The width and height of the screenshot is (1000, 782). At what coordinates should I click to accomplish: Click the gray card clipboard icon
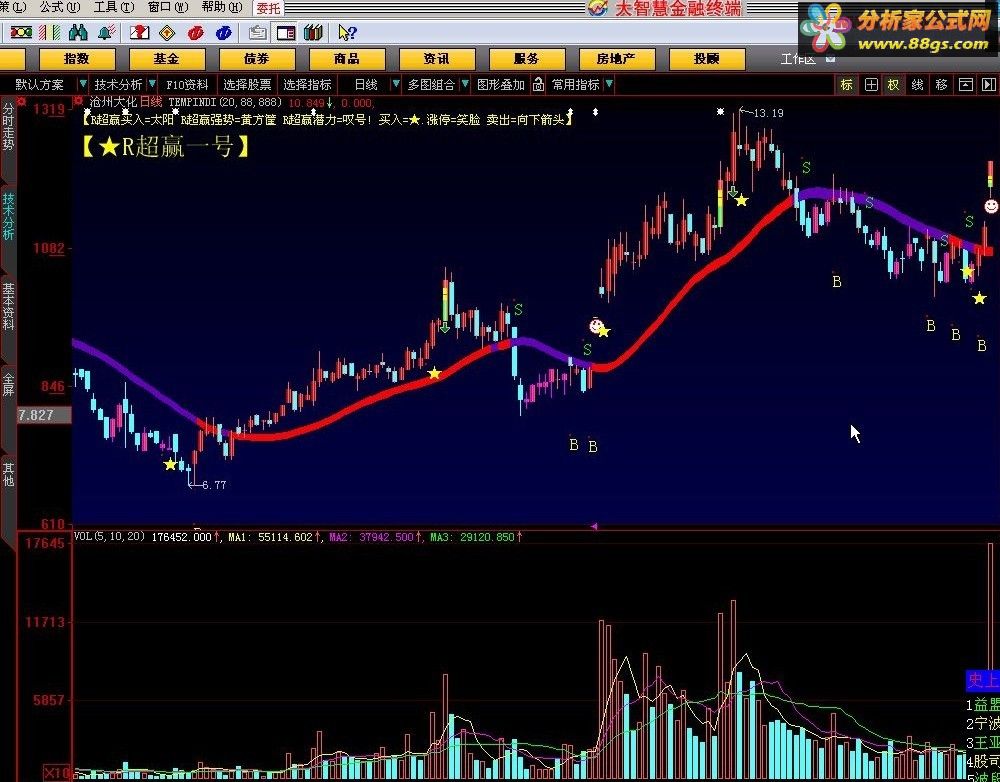[258, 32]
